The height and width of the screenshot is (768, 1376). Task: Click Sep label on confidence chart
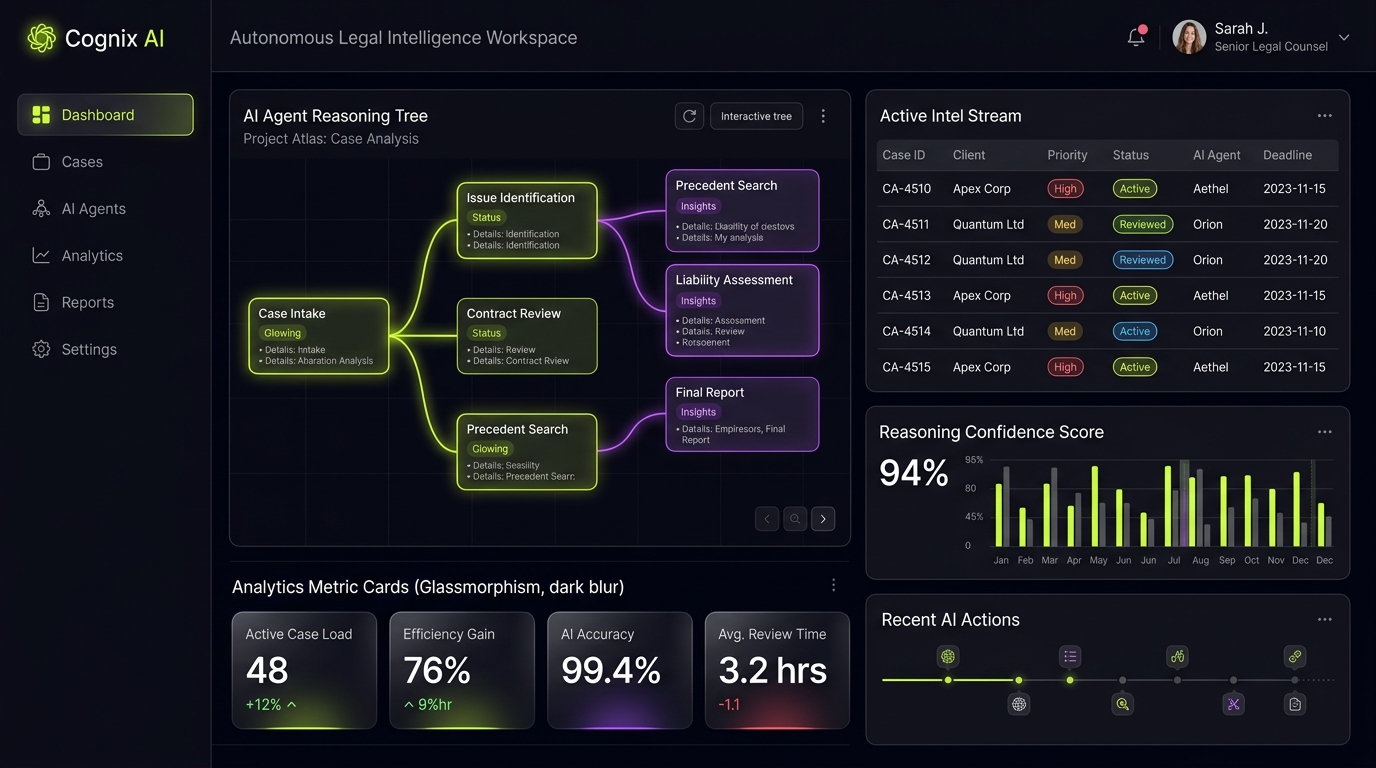(x=1227, y=560)
